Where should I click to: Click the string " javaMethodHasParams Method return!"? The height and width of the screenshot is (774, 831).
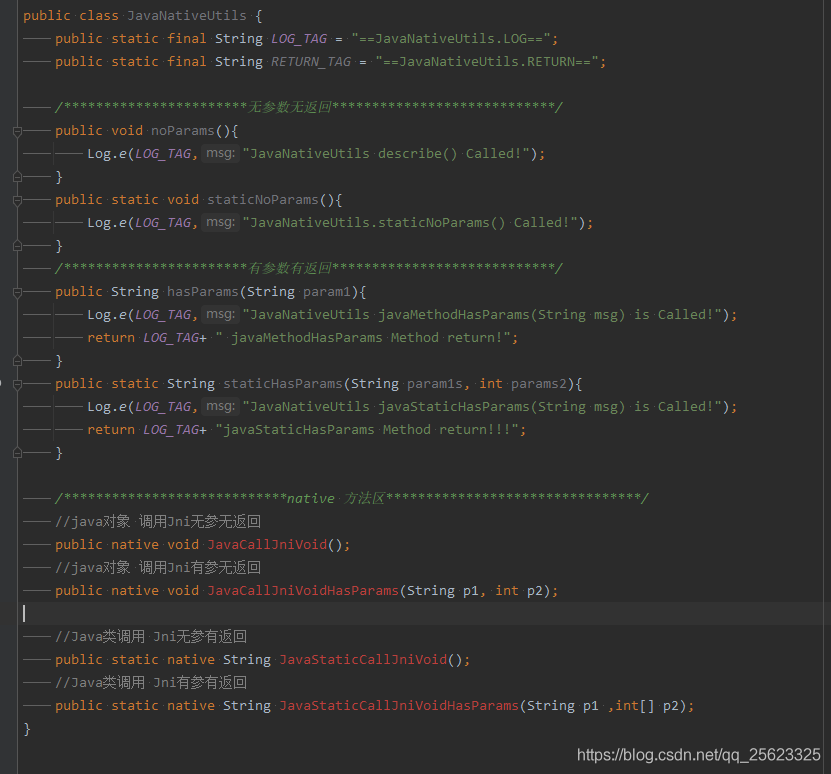363,338
